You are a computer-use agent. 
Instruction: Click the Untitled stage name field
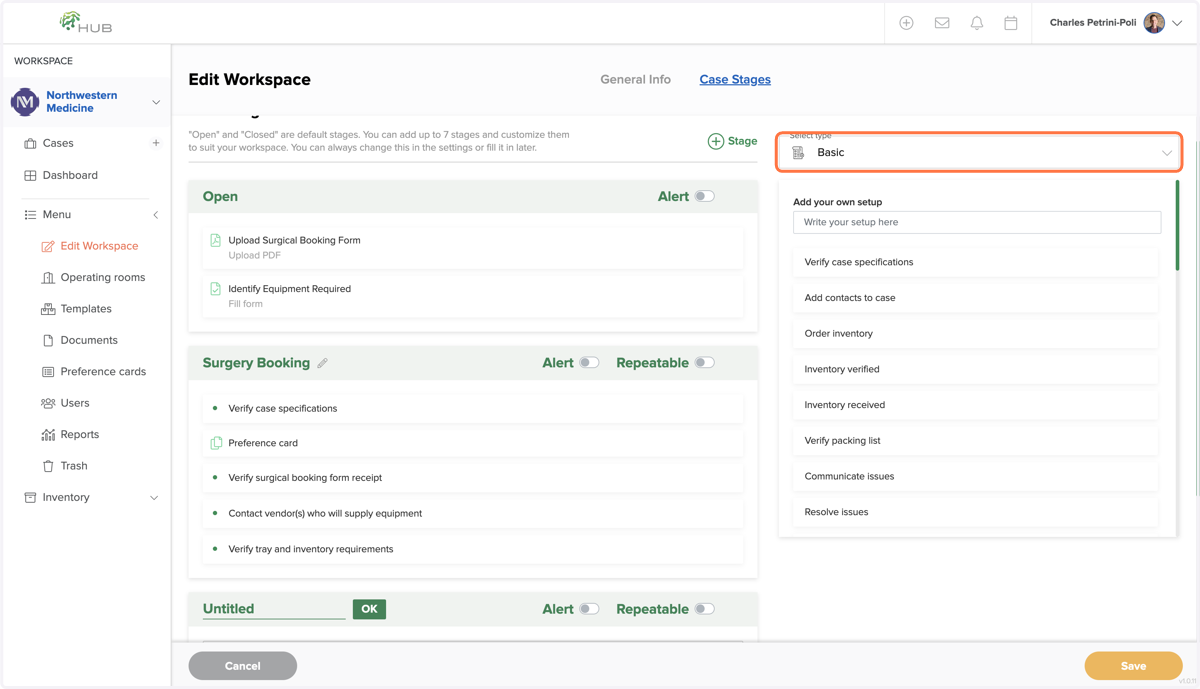274,609
